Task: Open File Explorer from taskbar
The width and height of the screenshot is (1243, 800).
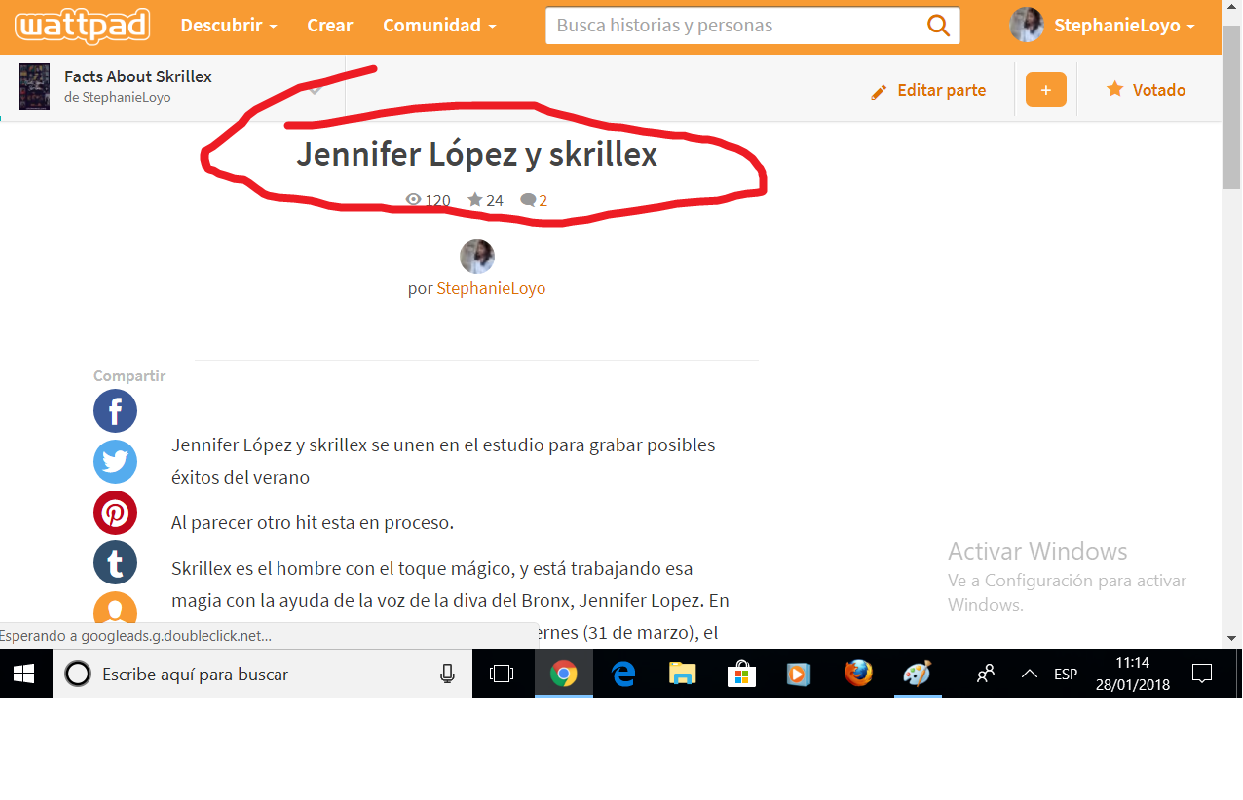Action: pos(682,674)
